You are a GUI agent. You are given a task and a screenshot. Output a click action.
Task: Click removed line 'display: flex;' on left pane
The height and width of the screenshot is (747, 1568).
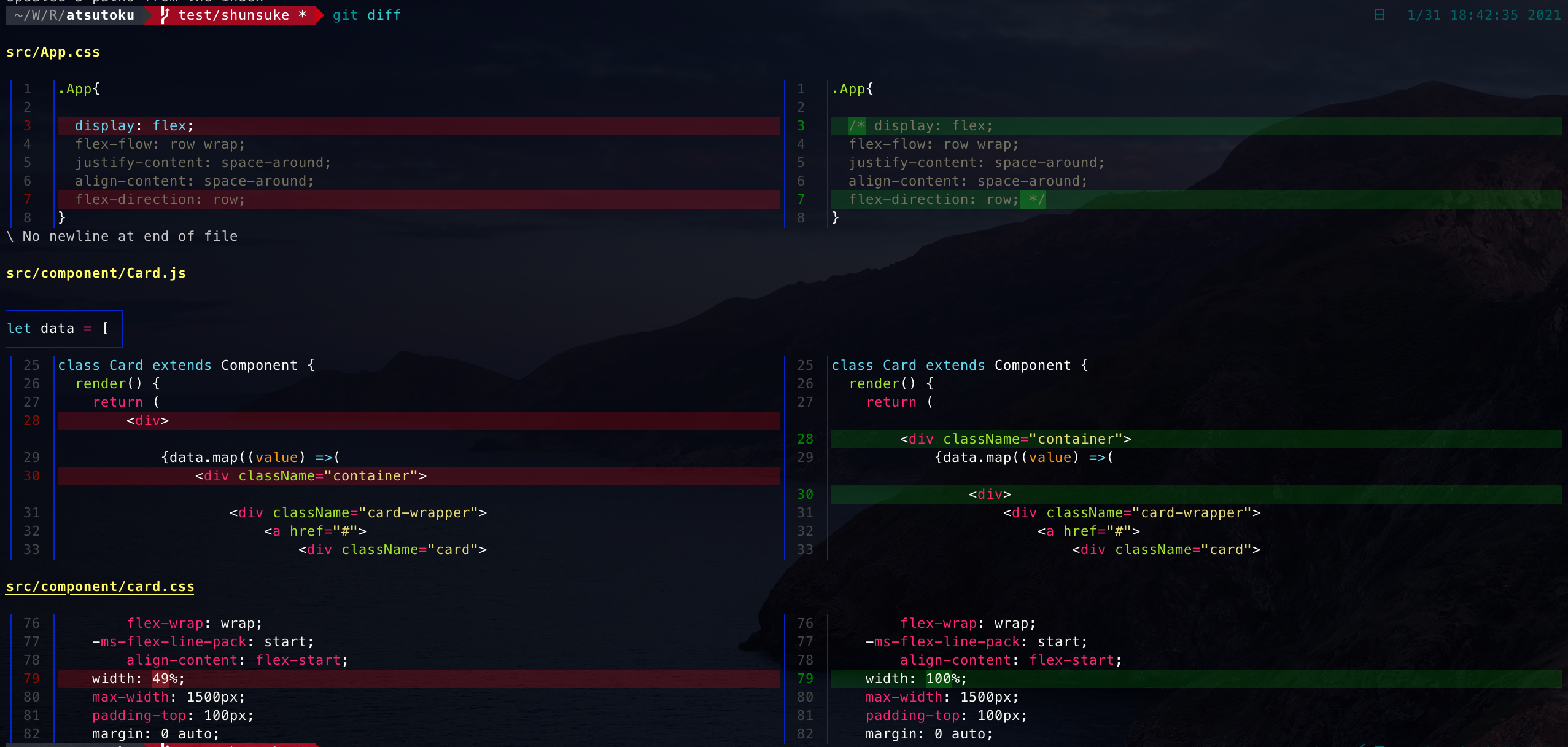[134, 126]
